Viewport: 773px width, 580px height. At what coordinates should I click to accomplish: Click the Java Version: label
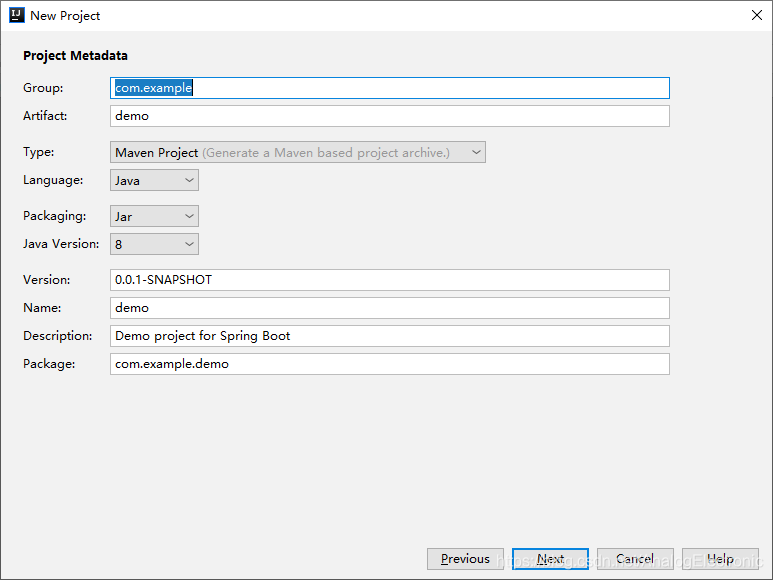[x=61, y=244]
